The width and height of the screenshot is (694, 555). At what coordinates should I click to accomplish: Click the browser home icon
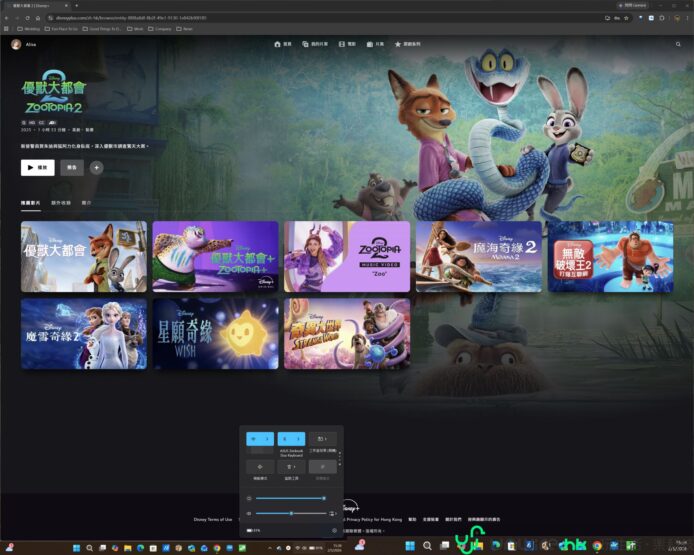click(x=38, y=18)
